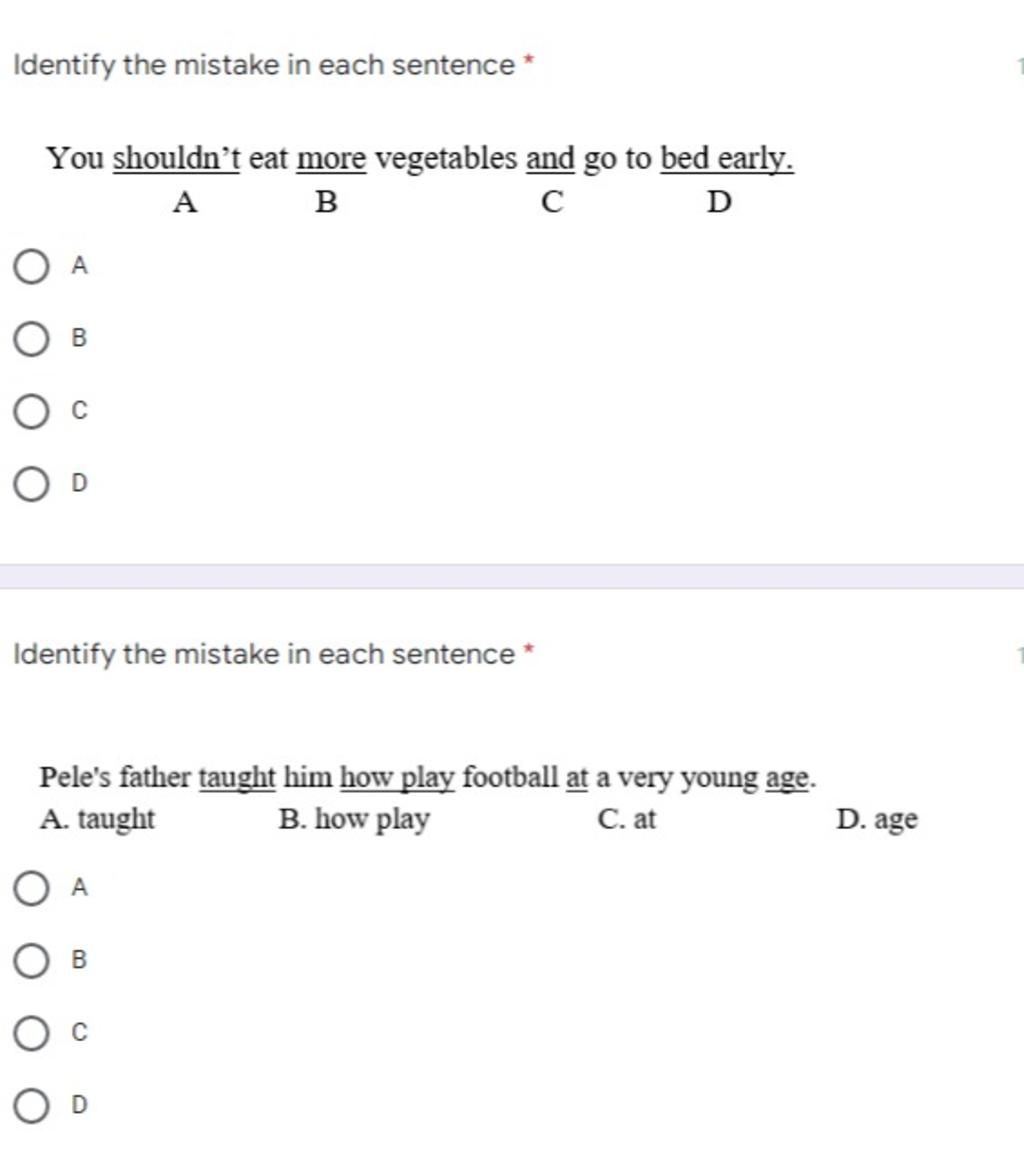Click the "B. how play" answer label
Image resolution: width=1024 pixels, height=1164 pixels.
[354, 820]
